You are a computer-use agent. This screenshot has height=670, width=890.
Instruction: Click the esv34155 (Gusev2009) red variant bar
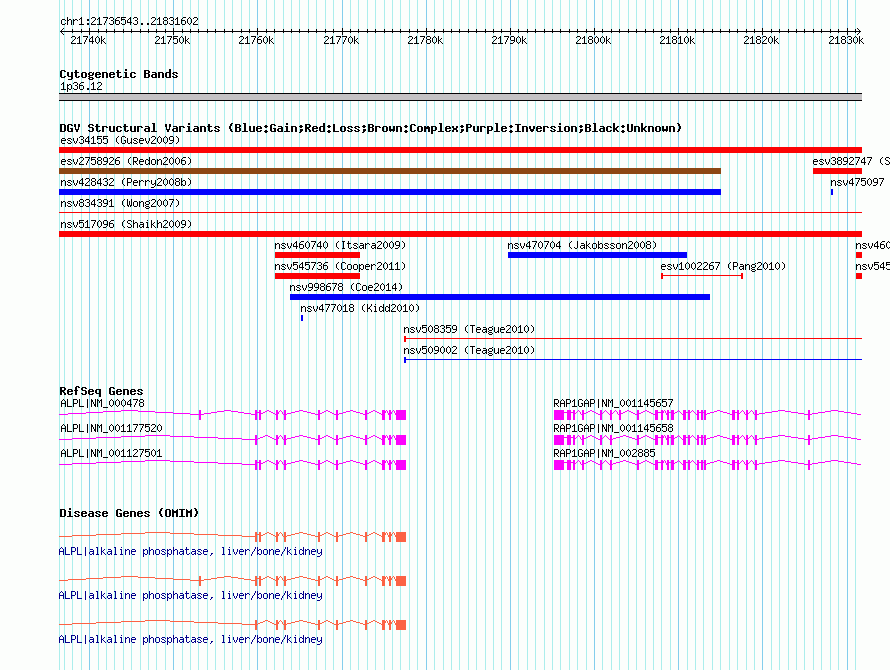(x=460, y=150)
